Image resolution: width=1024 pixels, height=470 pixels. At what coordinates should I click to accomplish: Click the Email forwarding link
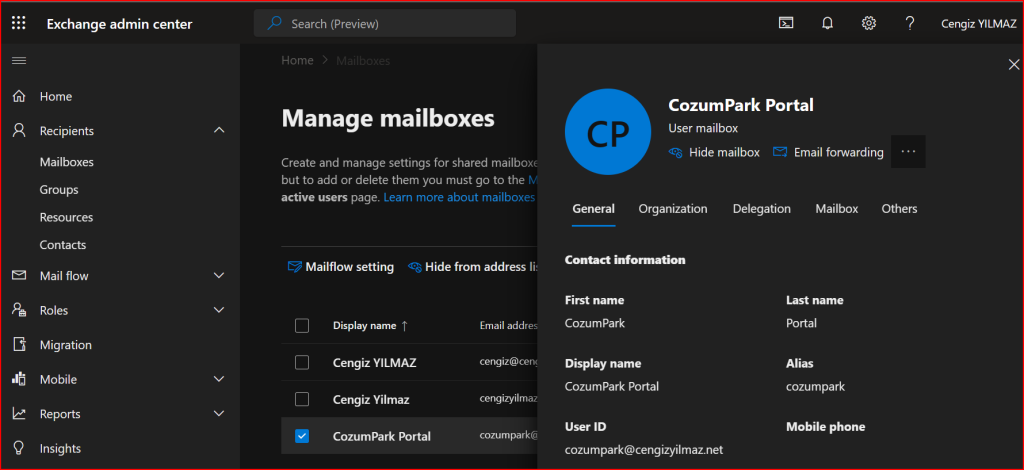coord(828,152)
